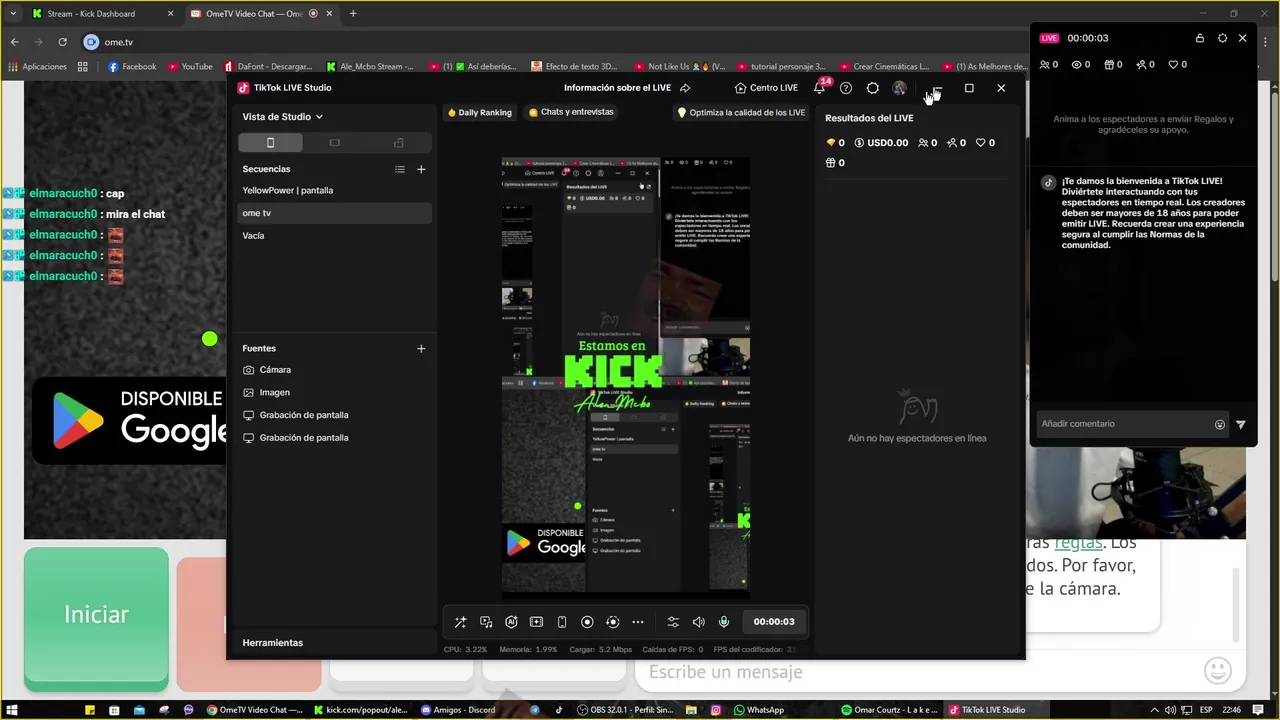This screenshot has height=720, width=1280.
Task: Open Chats y entrevistas tab
Action: 570,112
